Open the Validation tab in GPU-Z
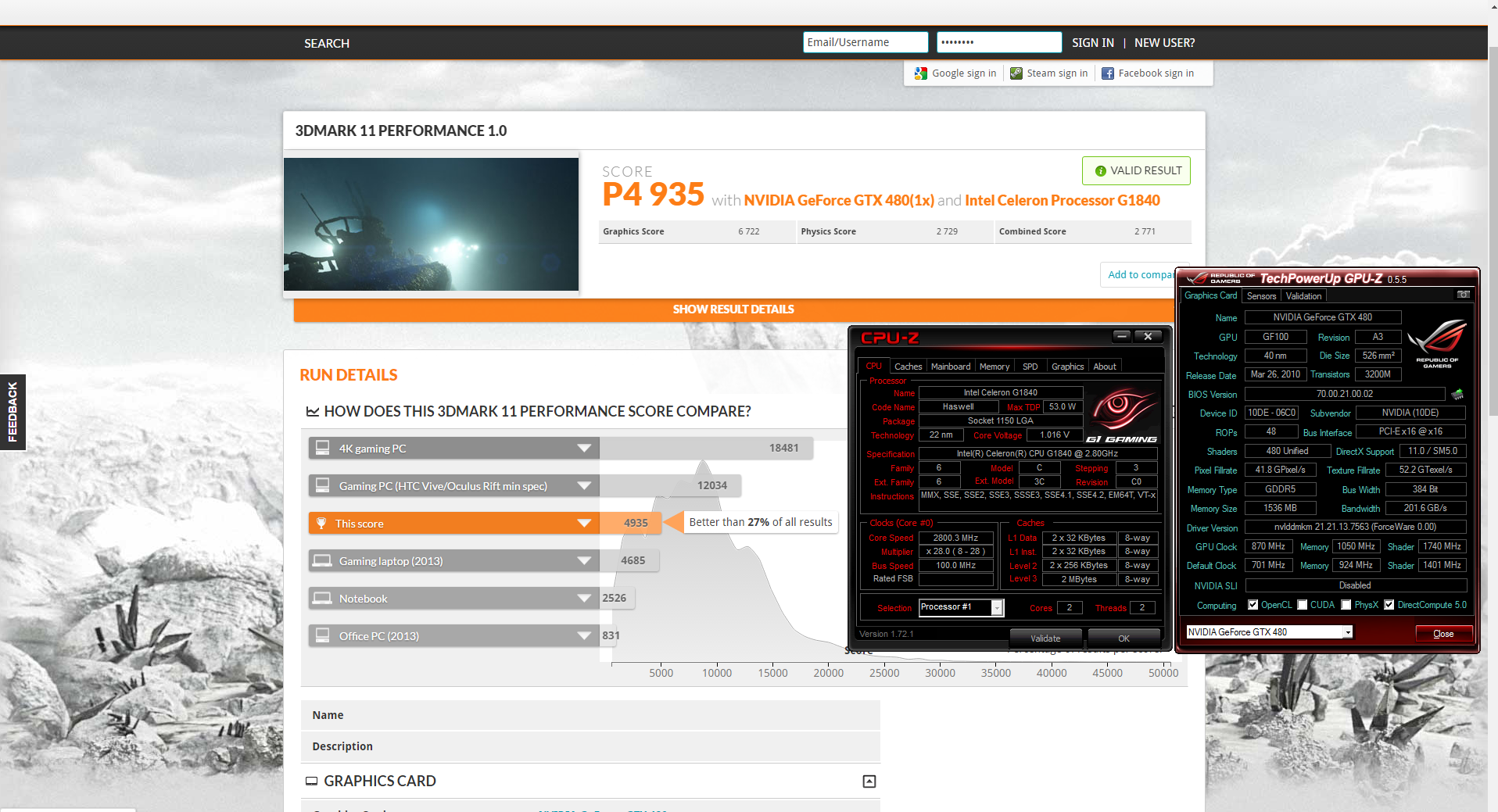1498x812 pixels. pyautogui.click(x=1303, y=296)
